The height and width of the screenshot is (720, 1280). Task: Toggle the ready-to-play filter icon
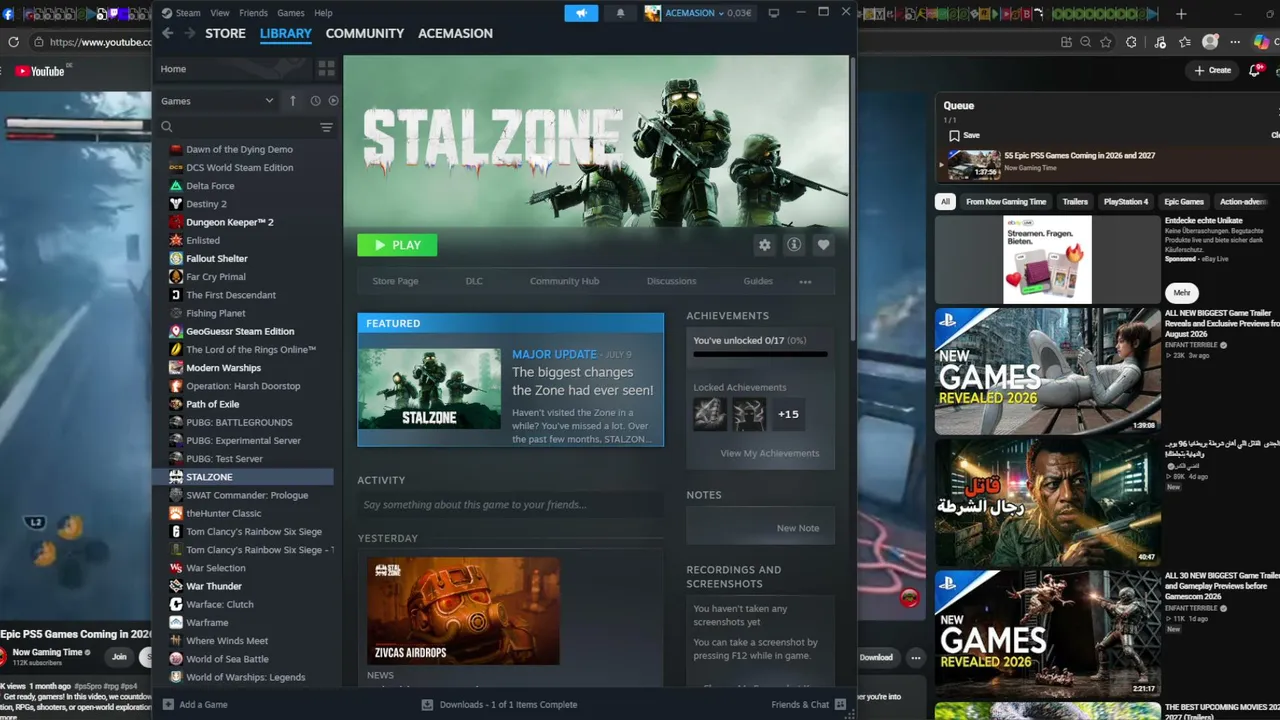(x=333, y=101)
